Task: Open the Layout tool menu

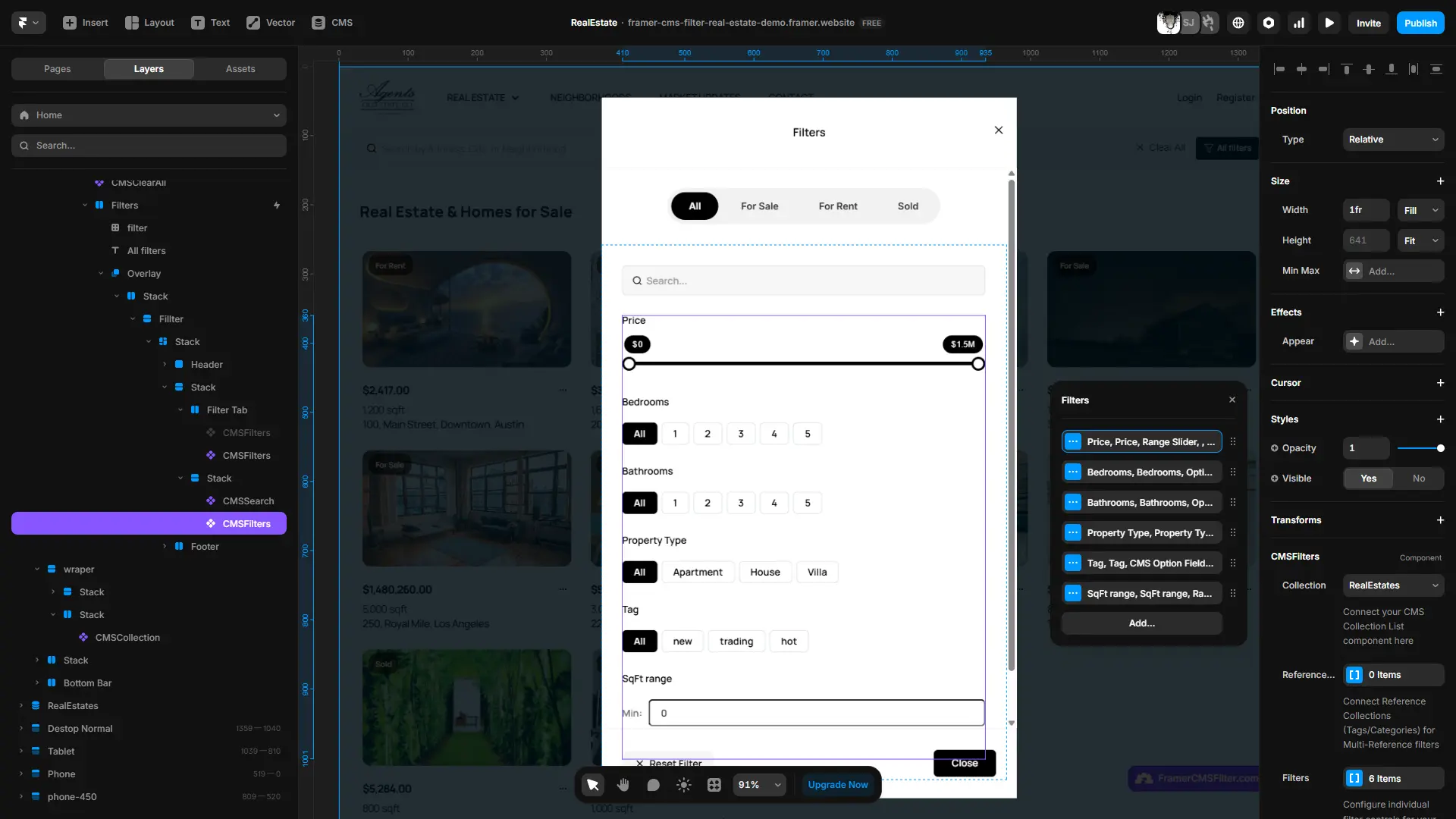Action: pyautogui.click(x=149, y=23)
